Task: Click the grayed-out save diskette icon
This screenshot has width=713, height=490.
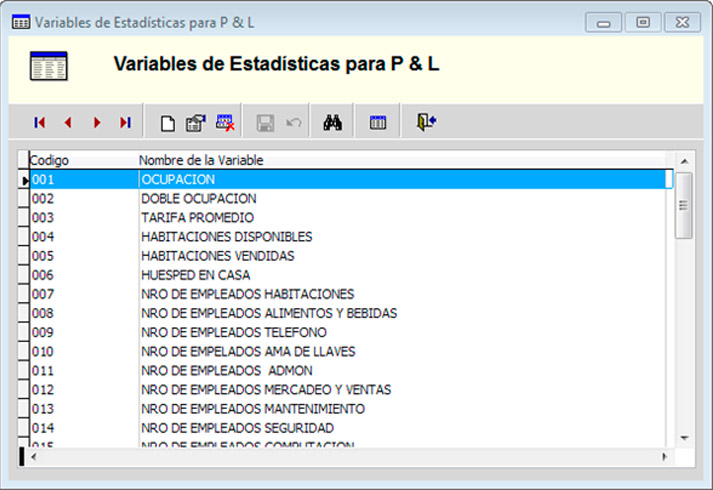Action: coord(265,122)
